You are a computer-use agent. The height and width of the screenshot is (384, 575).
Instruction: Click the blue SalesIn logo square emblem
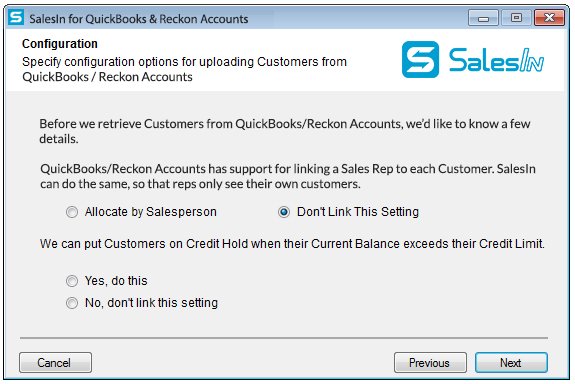click(420, 59)
